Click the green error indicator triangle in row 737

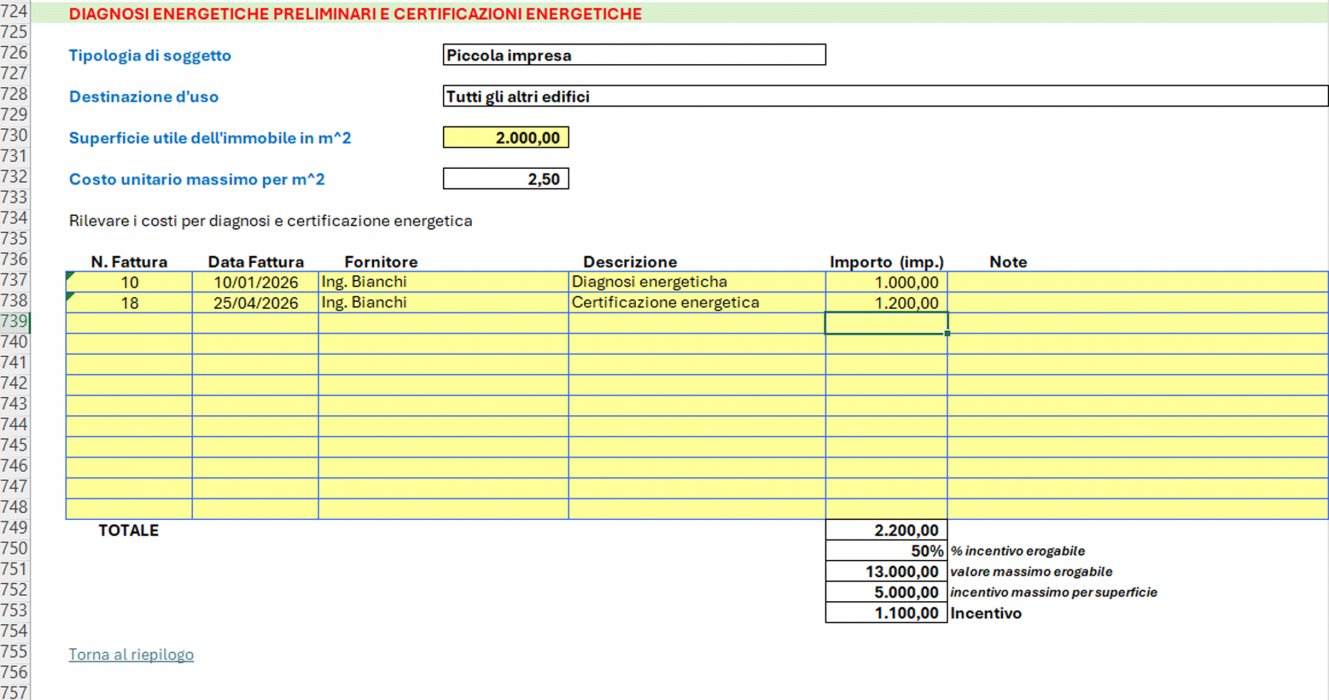point(70,275)
